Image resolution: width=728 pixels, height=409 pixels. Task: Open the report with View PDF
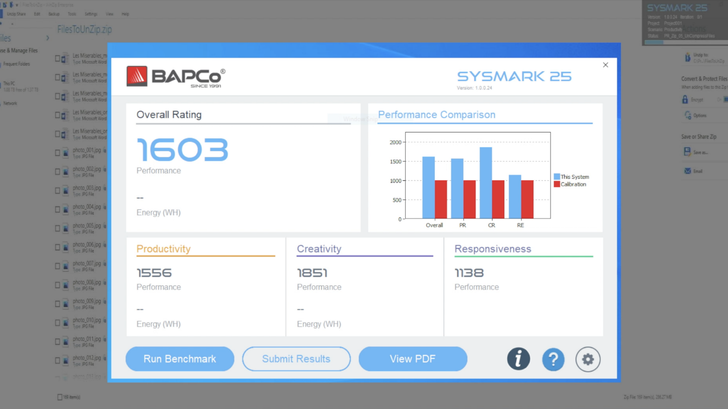[x=412, y=359]
